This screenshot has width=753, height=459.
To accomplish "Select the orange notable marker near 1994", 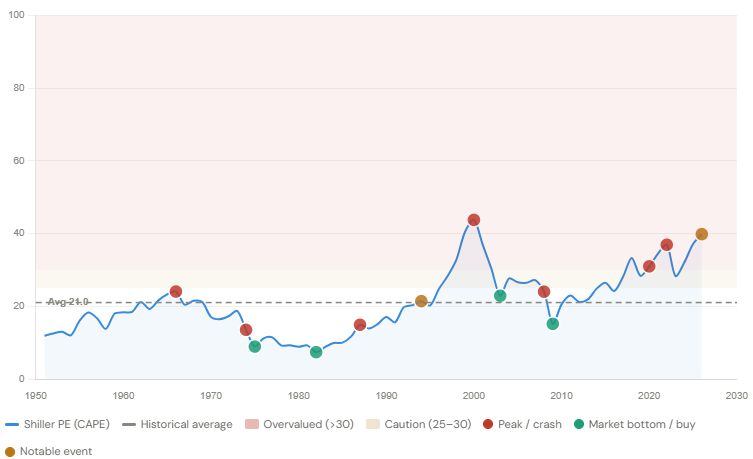I will point(421,301).
